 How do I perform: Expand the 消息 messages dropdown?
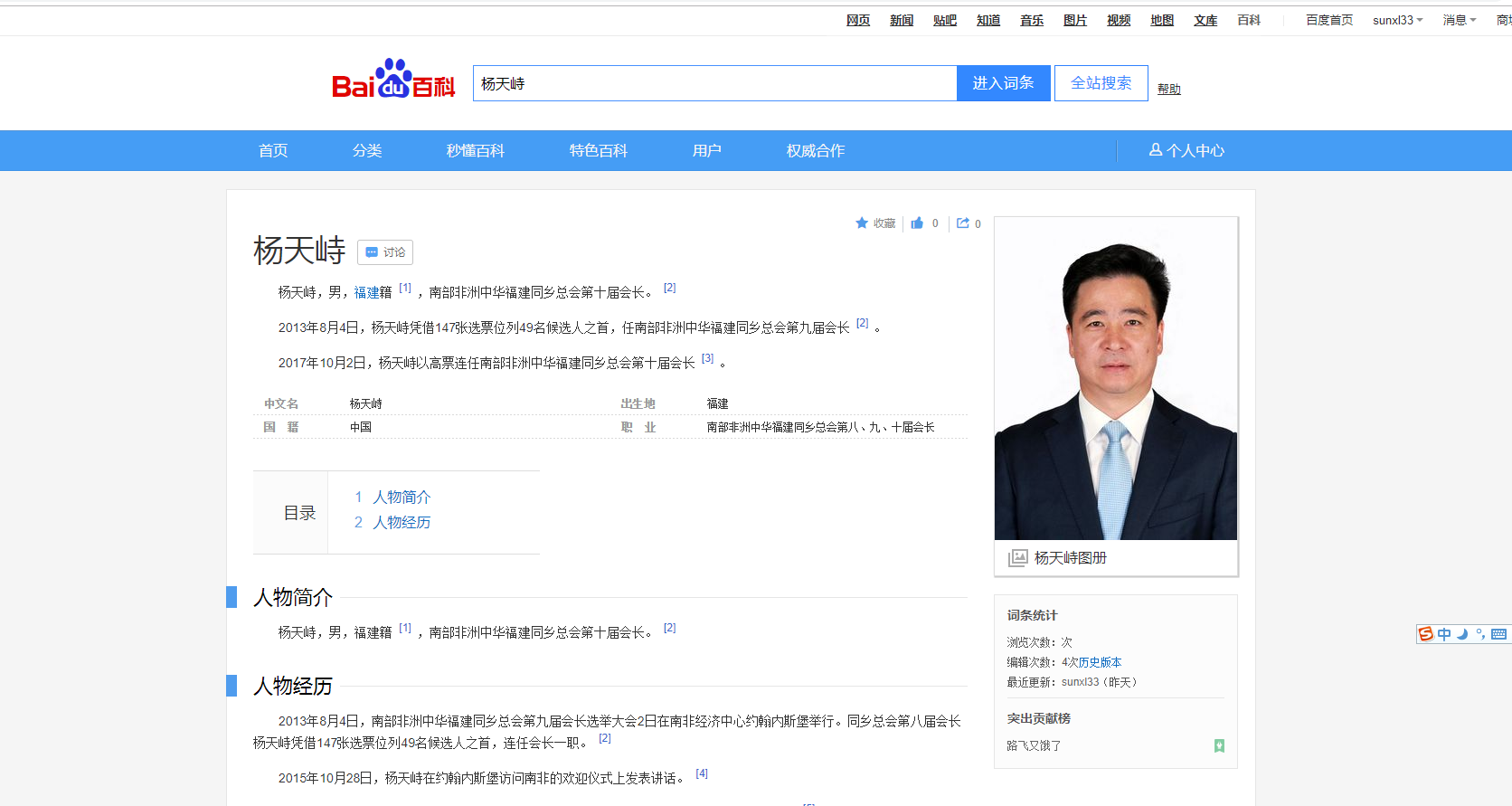pyautogui.click(x=1459, y=20)
